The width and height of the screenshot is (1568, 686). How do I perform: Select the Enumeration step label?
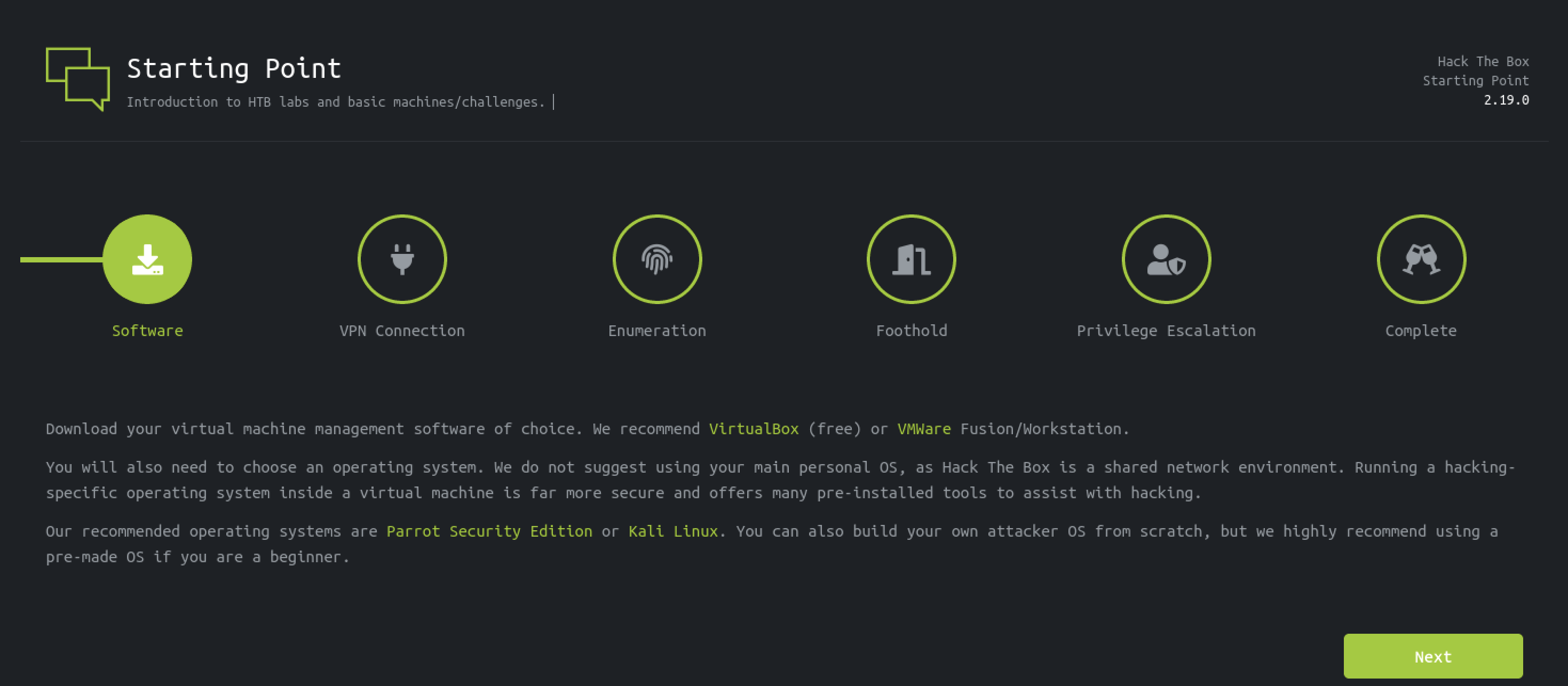tap(657, 331)
